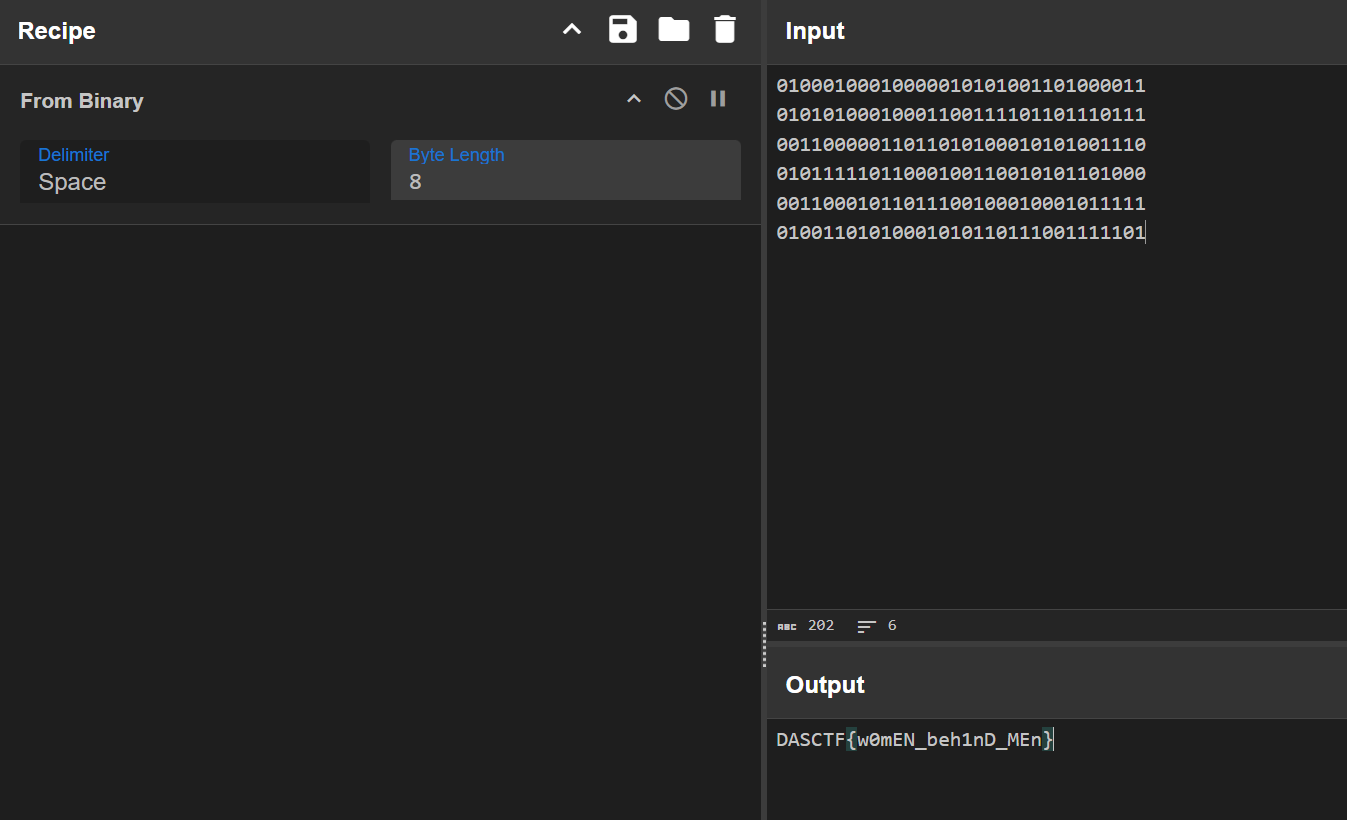Click the character count icon showing 202
The width and height of the screenshot is (1347, 820).
(x=787, y=626)
